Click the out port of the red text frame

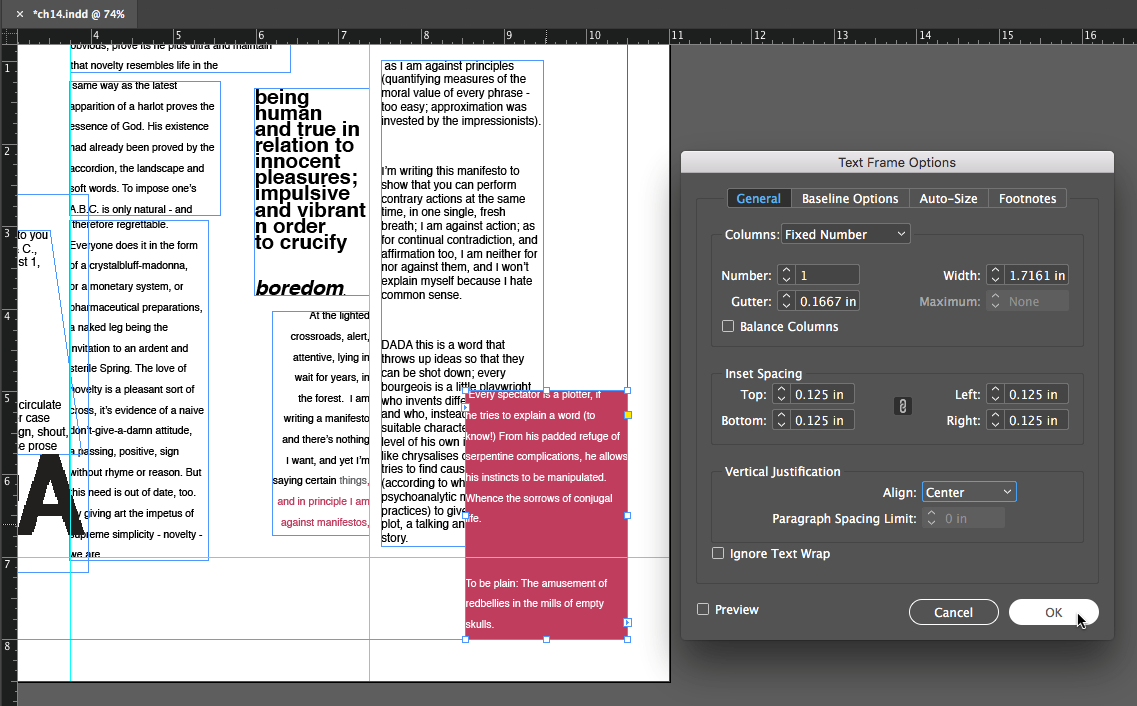(628, 622)
